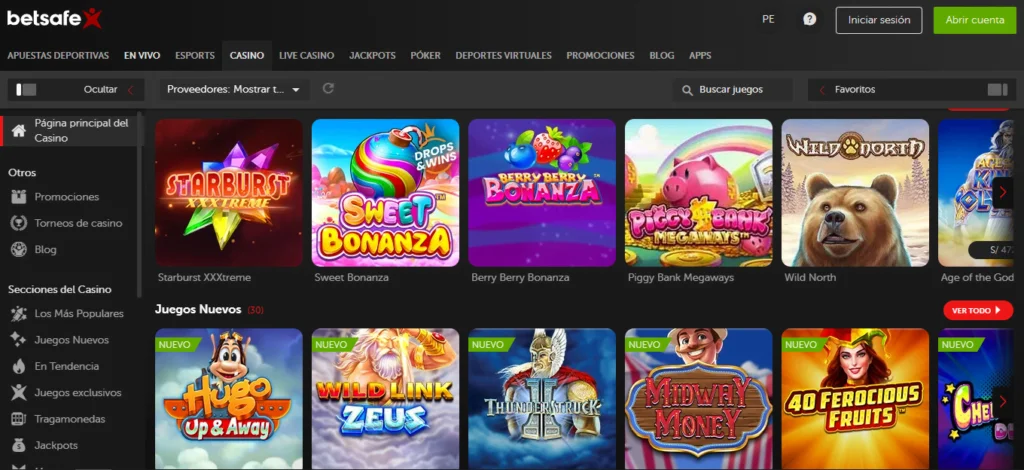
Task: Open DEPORTES VIRTUALES tab
Action: [x=504, y=55]
